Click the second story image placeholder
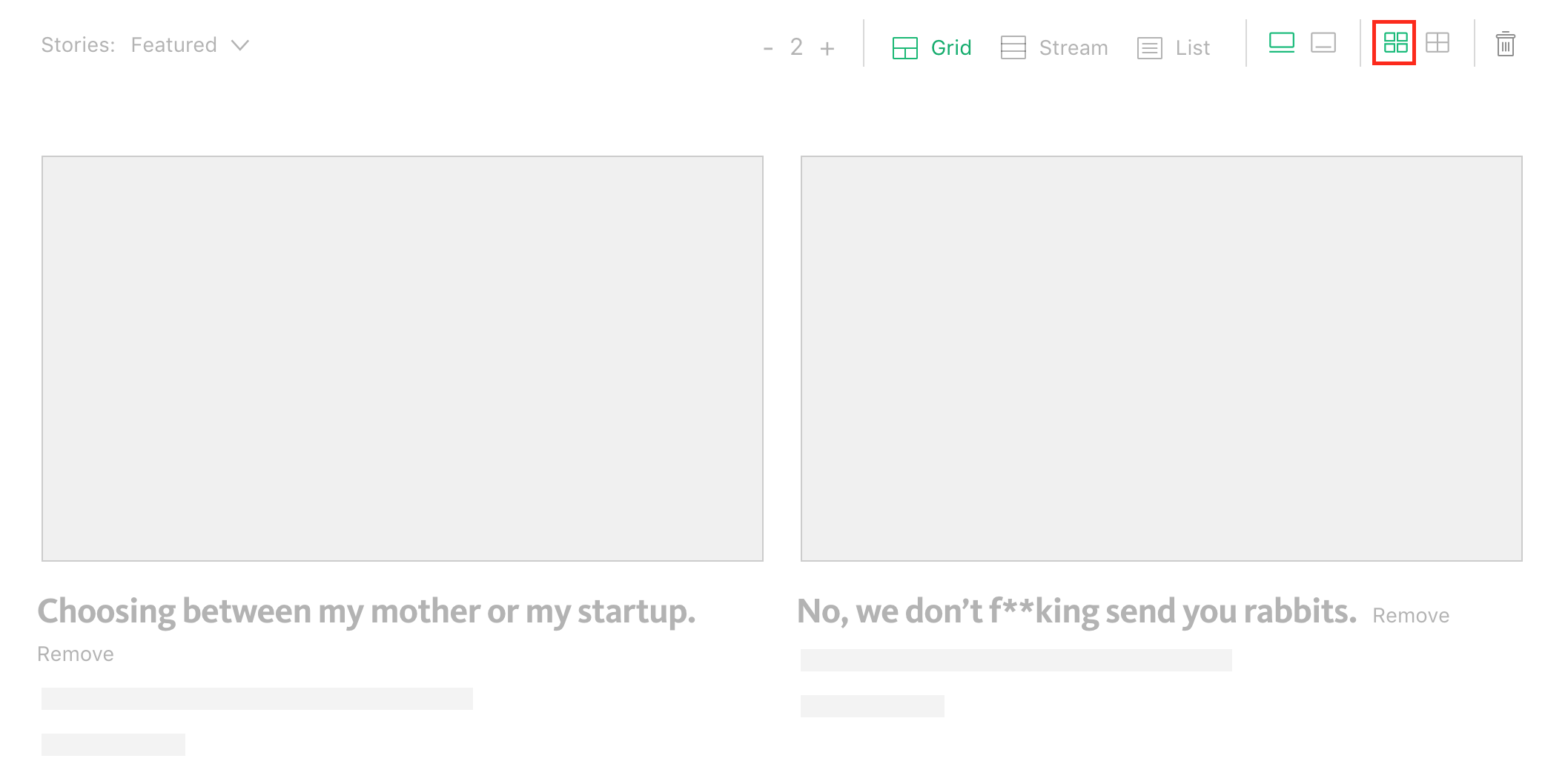Image resolution: width=1545 pixels, height=784 pixels. point(1162,359)
